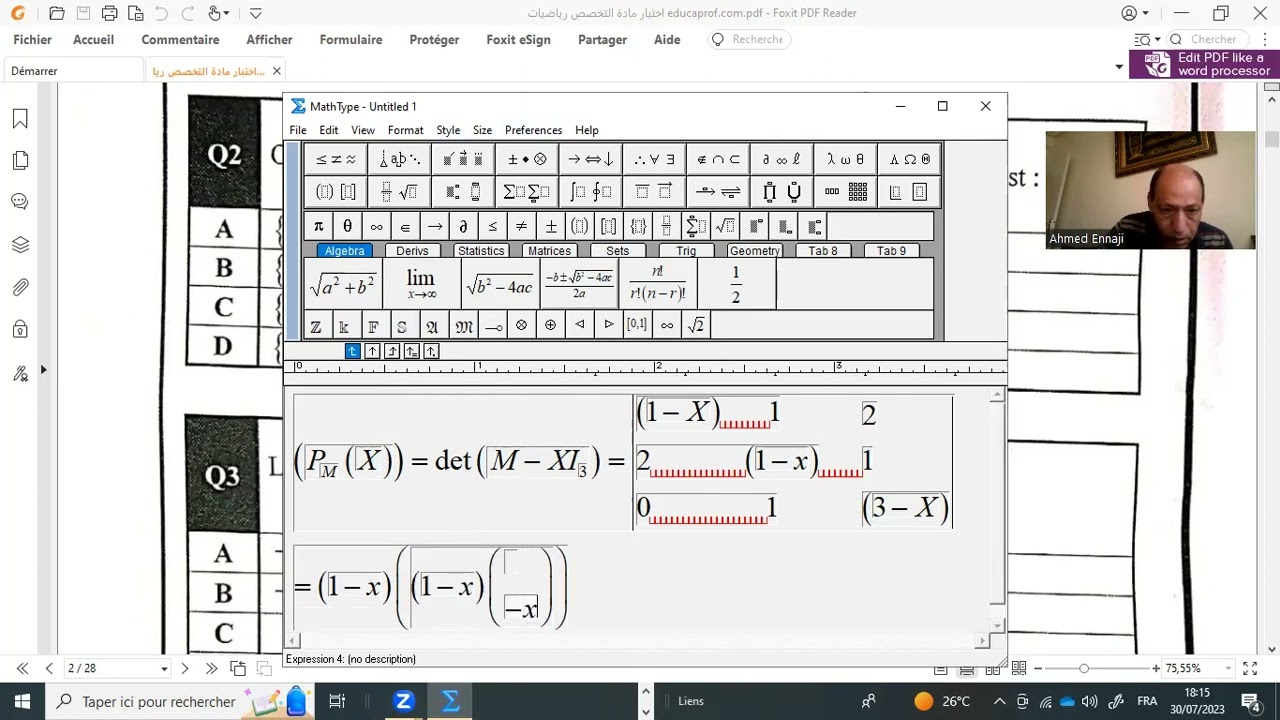Insert partial derivative symbol
The width and height of the screenshot is (1280, 720).
pyautogui.click(x=463, y=226)
